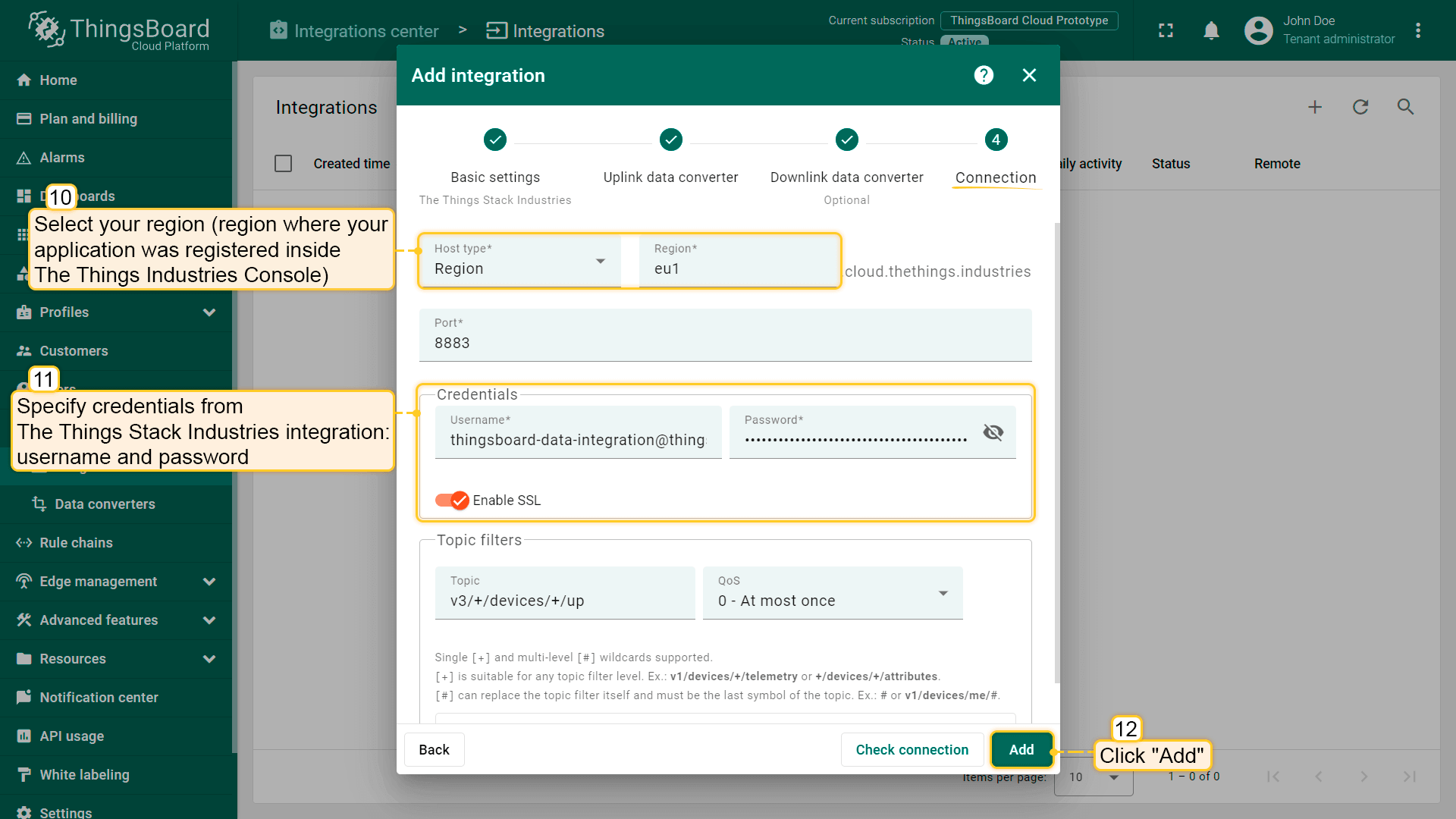Screen dimensions: 1456x819
Task: Click the plus add integration icon
Action: pyautogui.click(x=1315, y=107)
